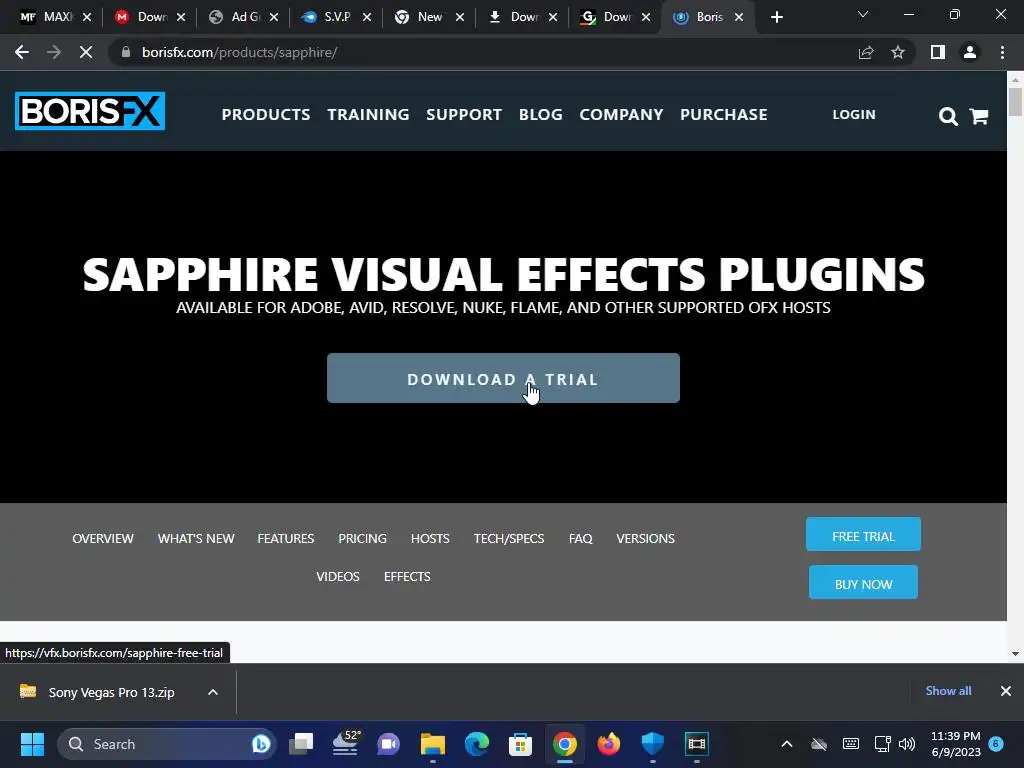
Task: Jump to the FAQ section
Action: click(581, 539)
